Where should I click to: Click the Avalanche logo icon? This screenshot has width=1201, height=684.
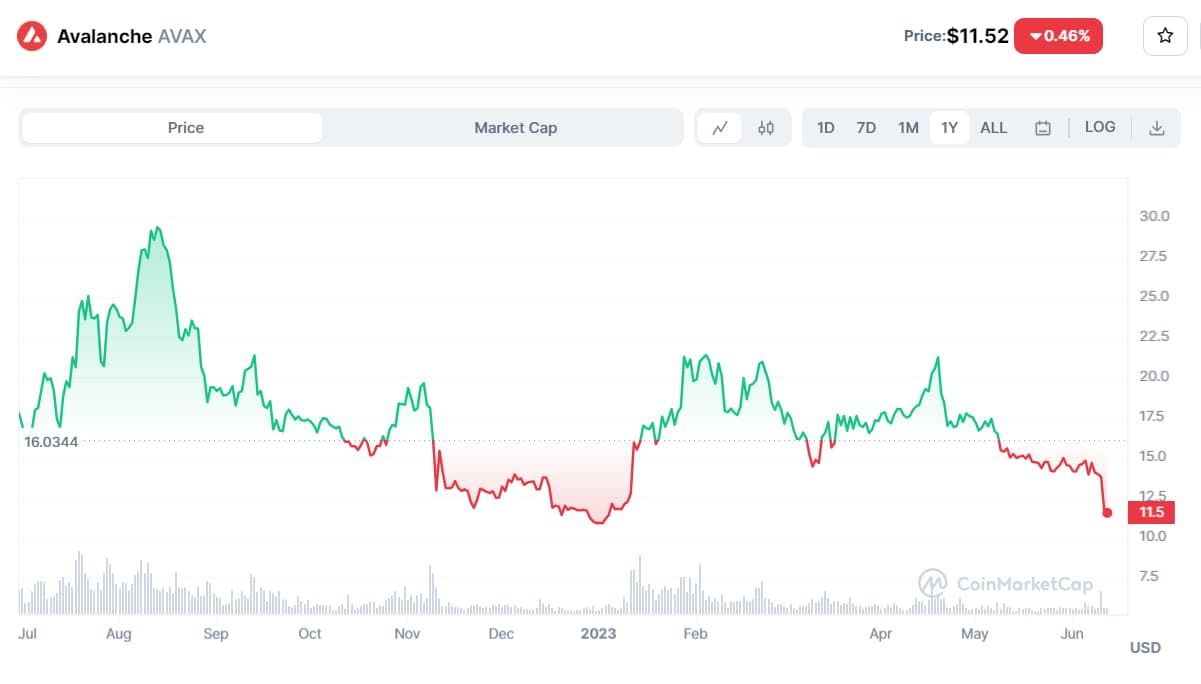pos(32,36)
